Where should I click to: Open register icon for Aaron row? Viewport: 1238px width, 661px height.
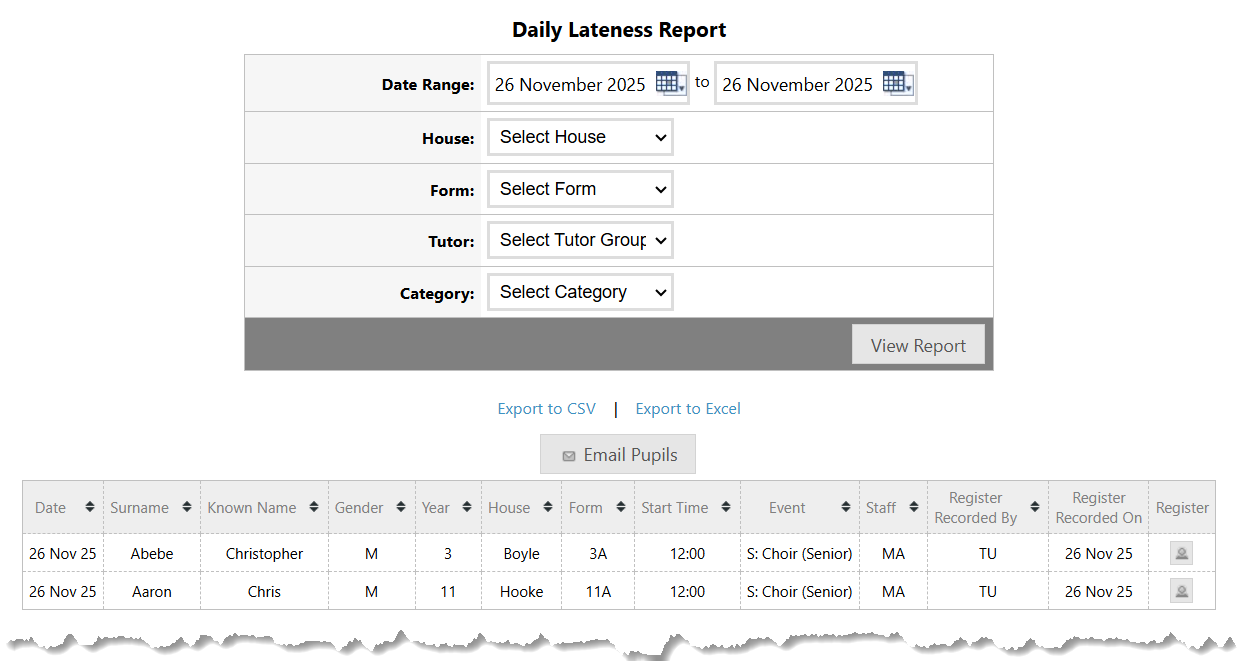click(1181, 591)
